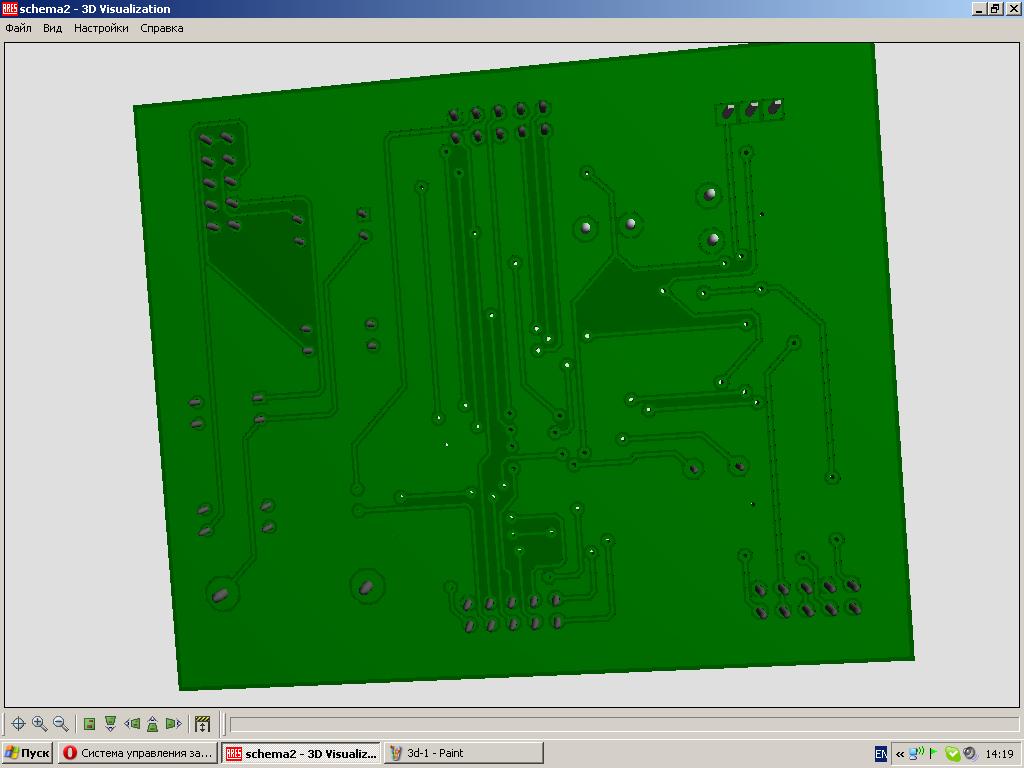The width and height of the screenshot is (1024, 768).
Task: Open the Справка menu
Action: click(161, 28)
